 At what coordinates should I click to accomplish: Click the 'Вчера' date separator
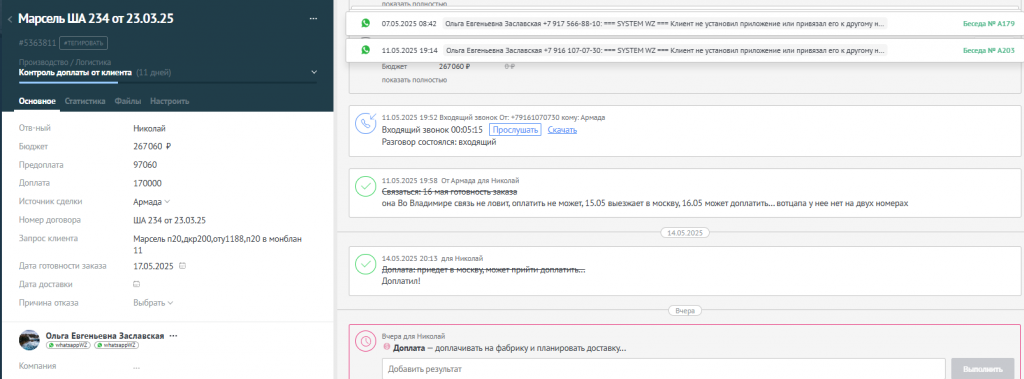[x=684, y=311]
